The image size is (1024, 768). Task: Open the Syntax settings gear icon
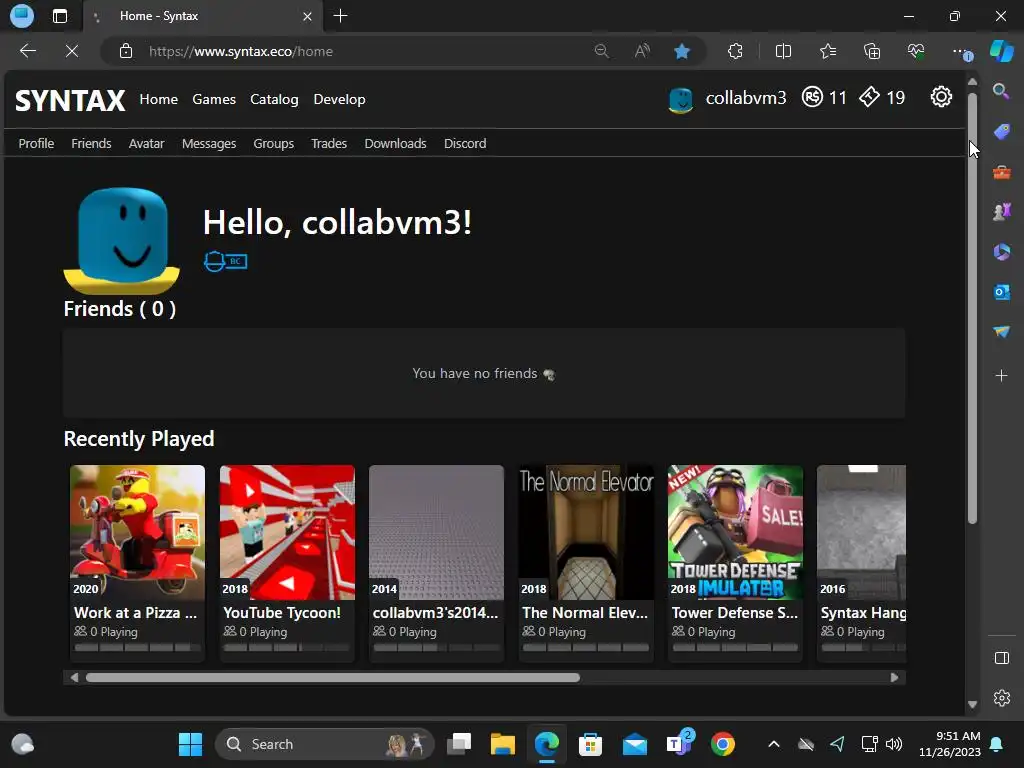941,97
